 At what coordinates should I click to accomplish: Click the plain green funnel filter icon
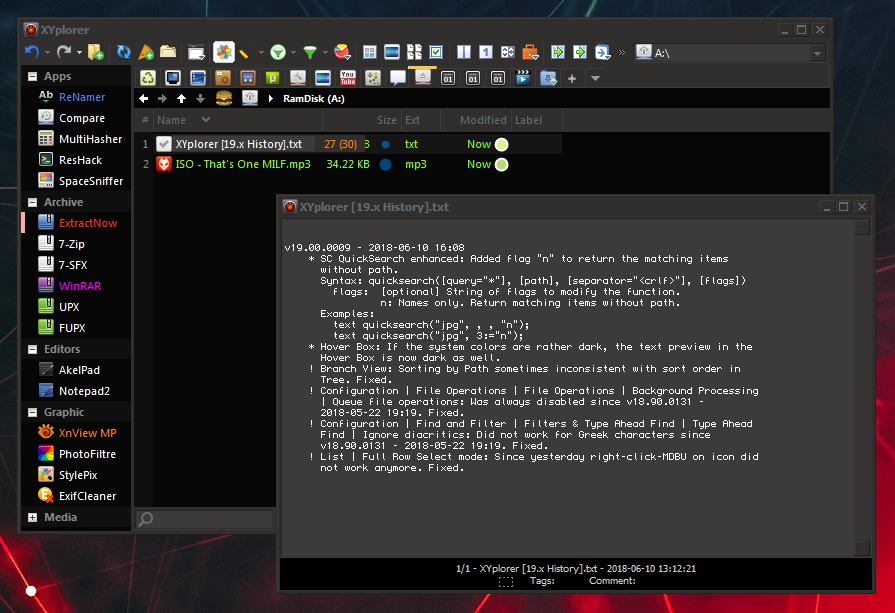pos(310,53)
